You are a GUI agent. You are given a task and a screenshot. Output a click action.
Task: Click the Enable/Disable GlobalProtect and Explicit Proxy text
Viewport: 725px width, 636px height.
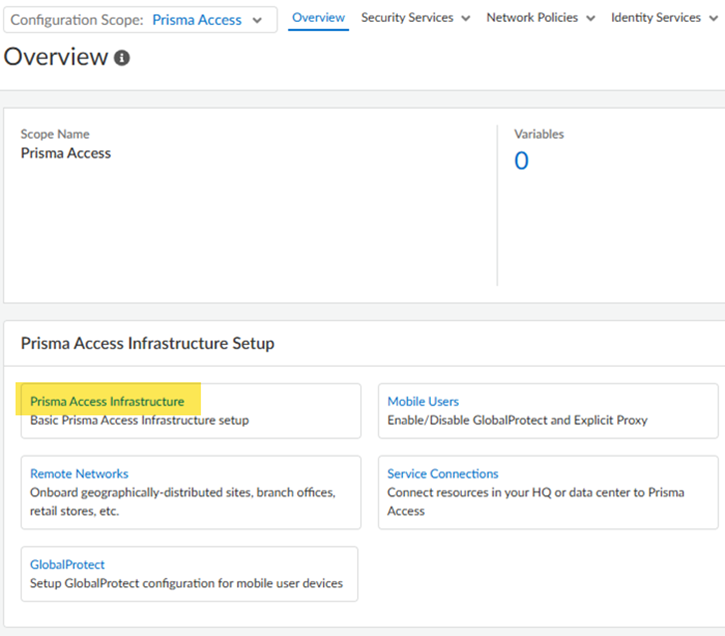point(517,420)
